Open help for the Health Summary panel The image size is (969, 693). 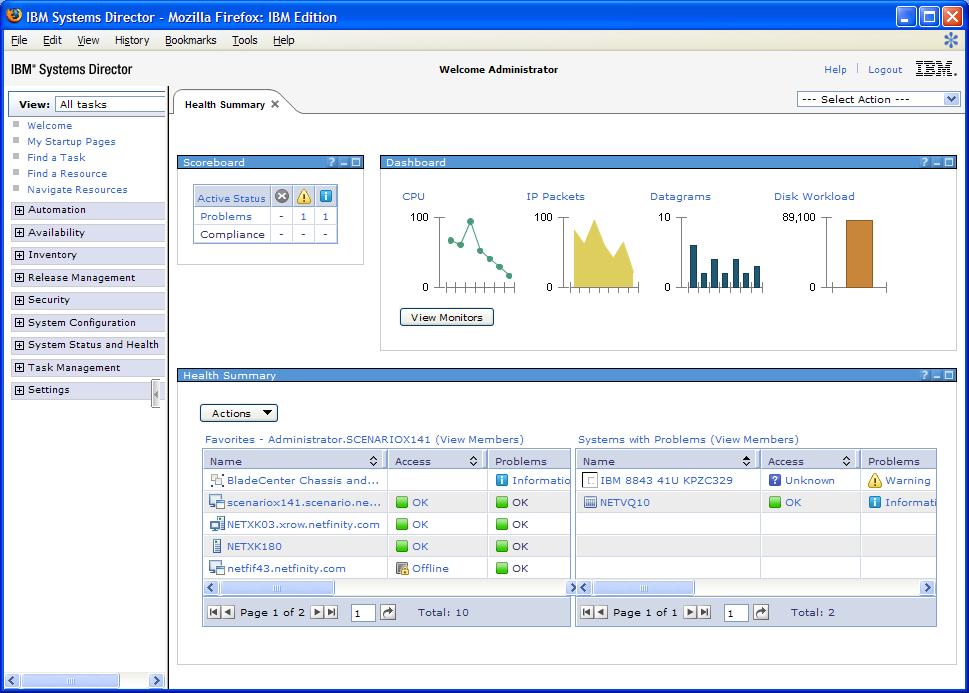click(925, 375)
